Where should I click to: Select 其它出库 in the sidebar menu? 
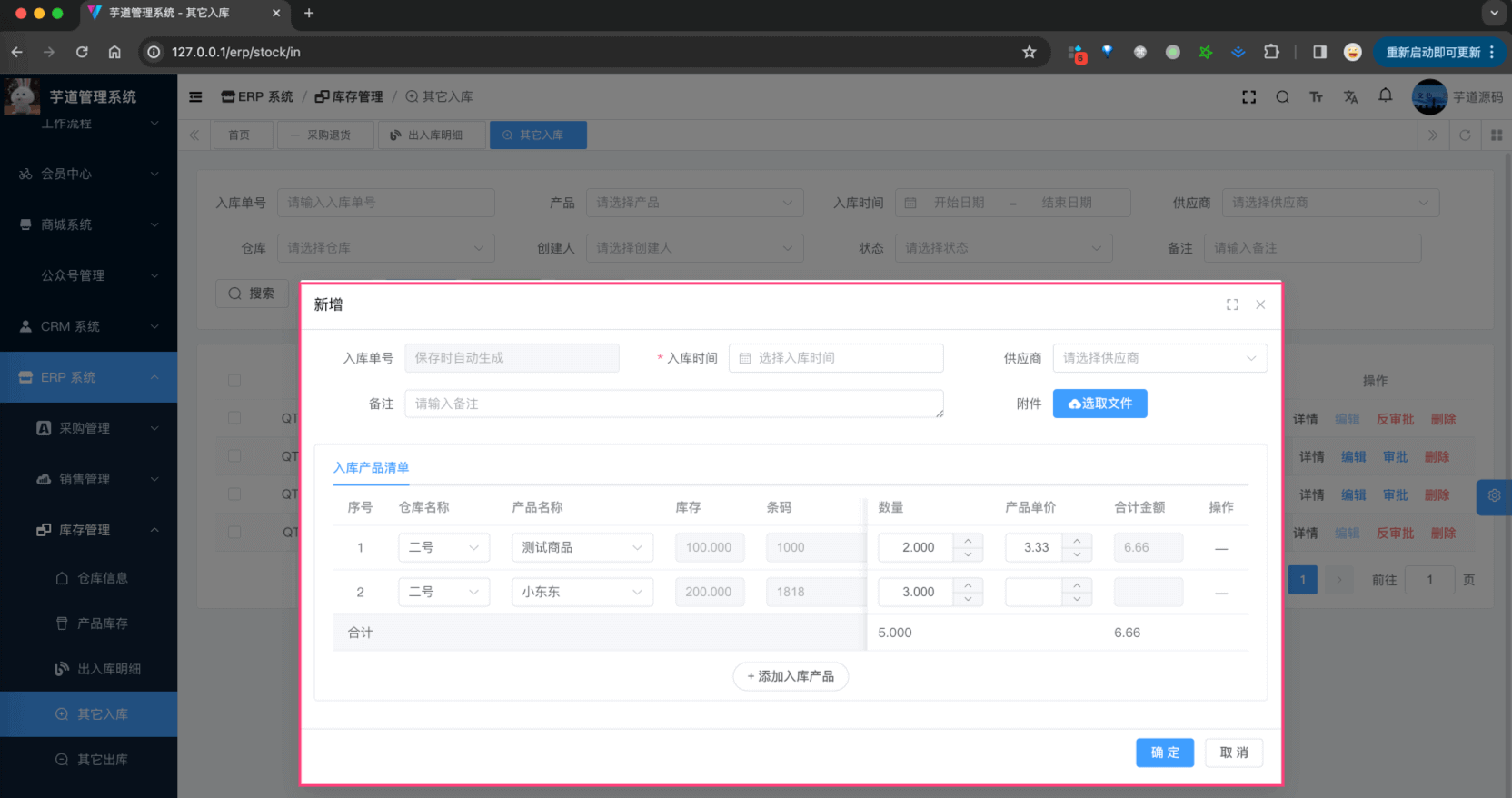pyautogui.click(x=102, y=760)
